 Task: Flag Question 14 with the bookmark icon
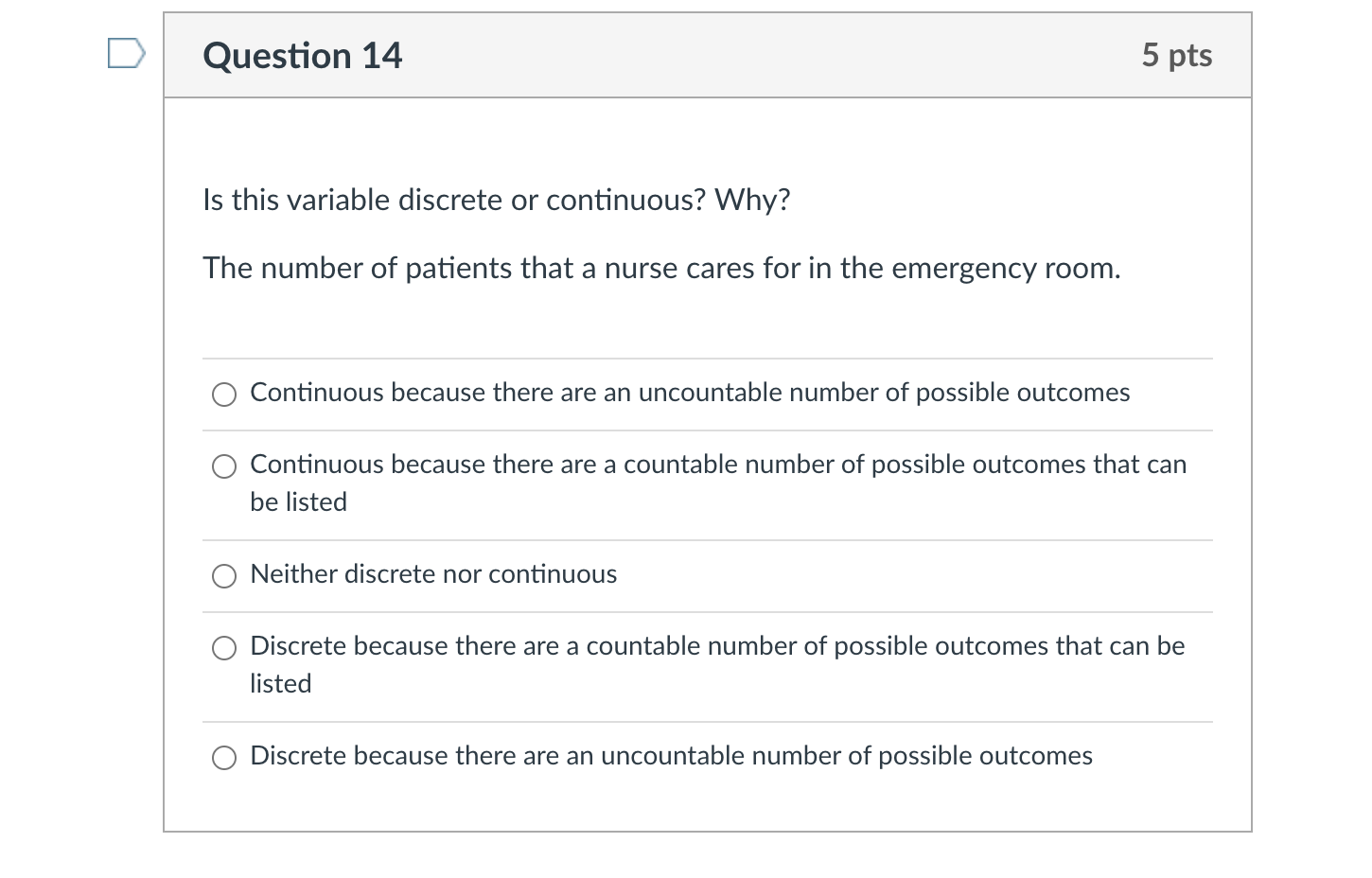click(126, 53)
